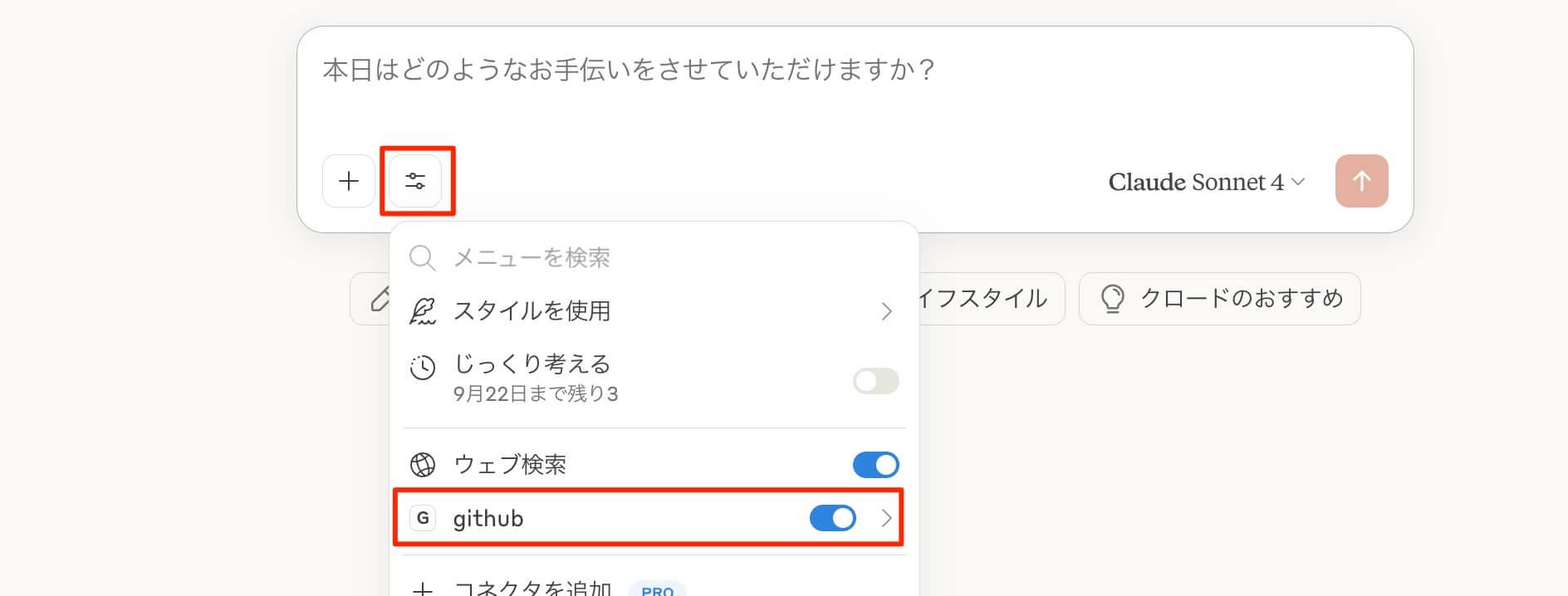
Task: Click the clock icon beside じっくり考える
Action: click(x=423, y=367)
